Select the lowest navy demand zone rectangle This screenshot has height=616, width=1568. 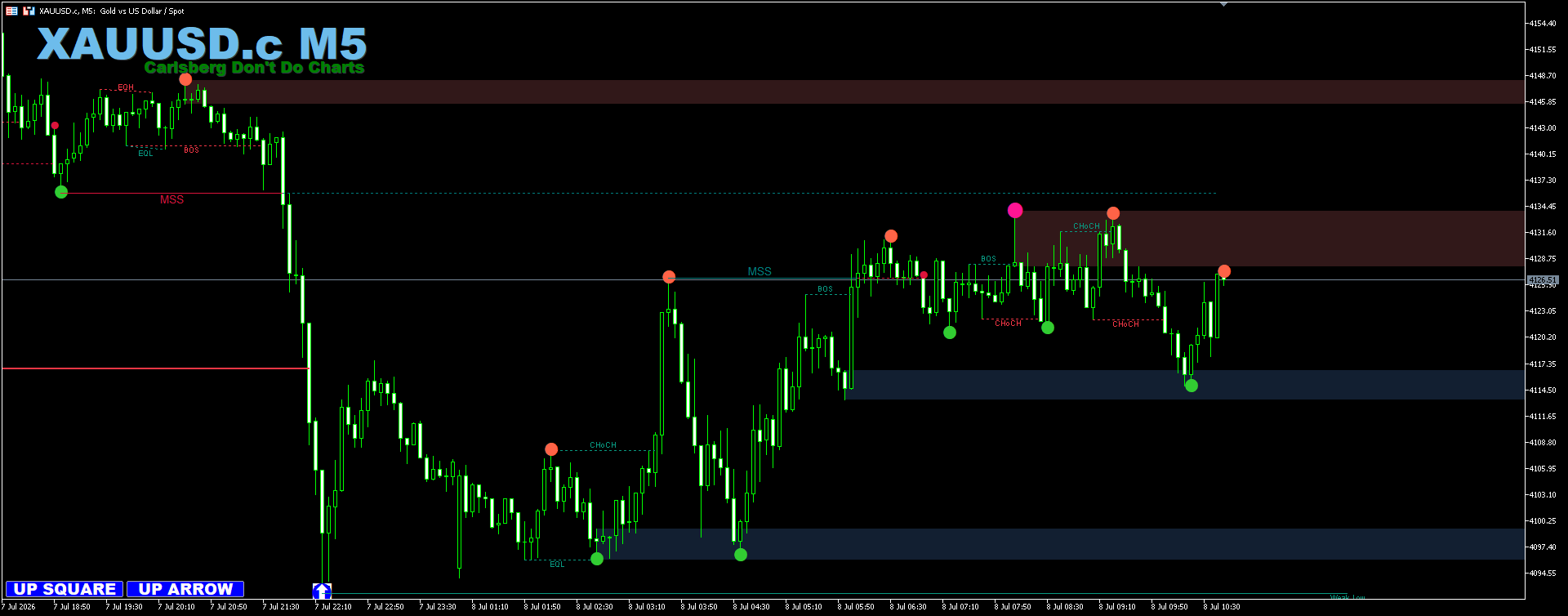coord(1067,544)
